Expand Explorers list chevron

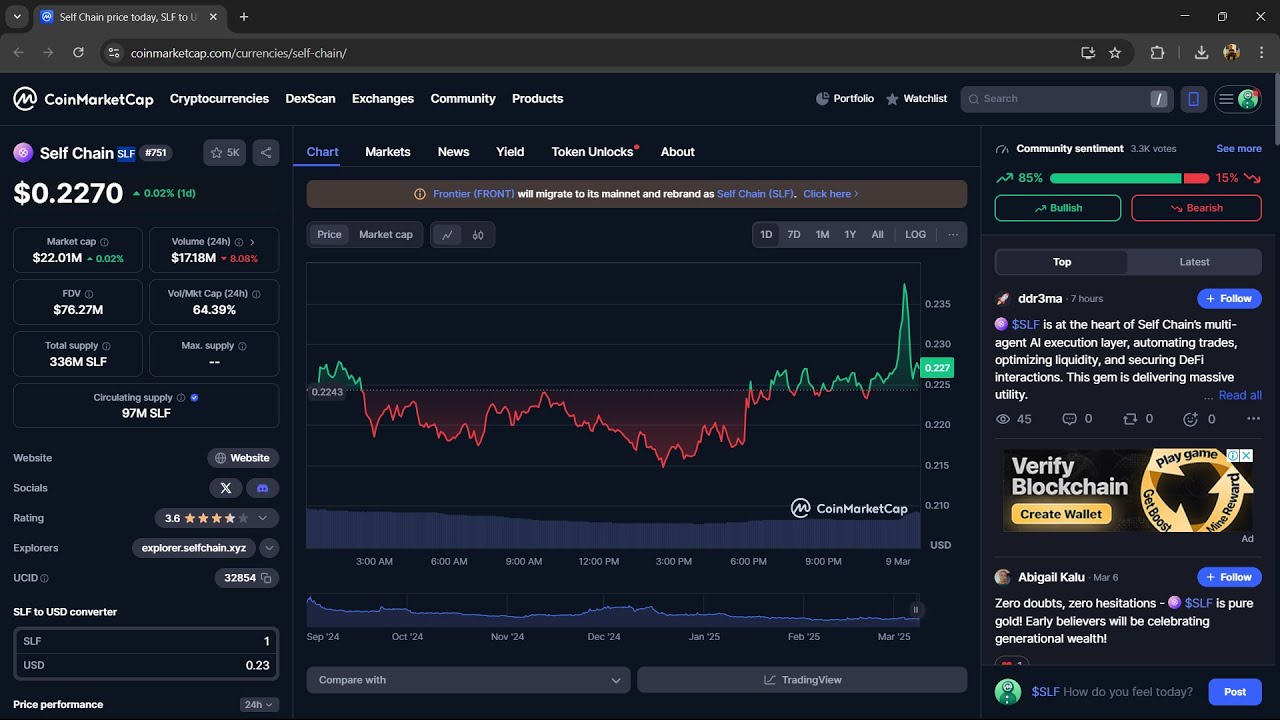269,548
